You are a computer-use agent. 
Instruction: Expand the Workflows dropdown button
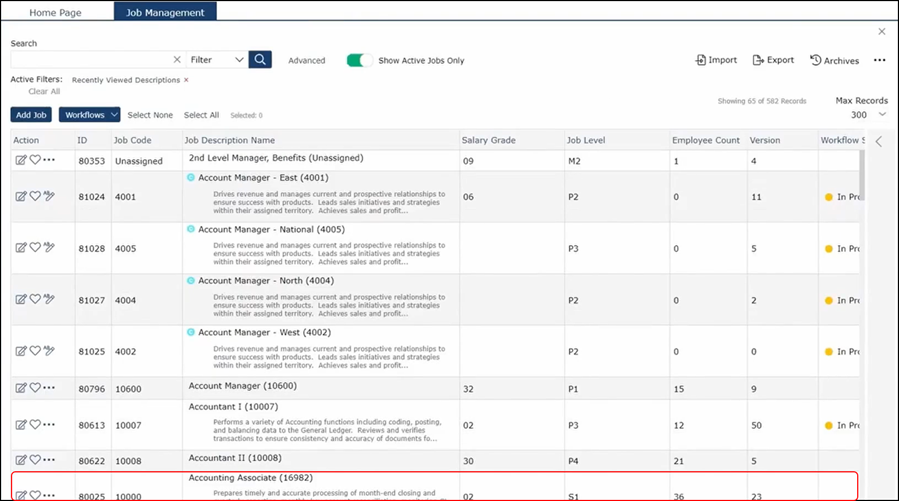[x=89, y=115]
